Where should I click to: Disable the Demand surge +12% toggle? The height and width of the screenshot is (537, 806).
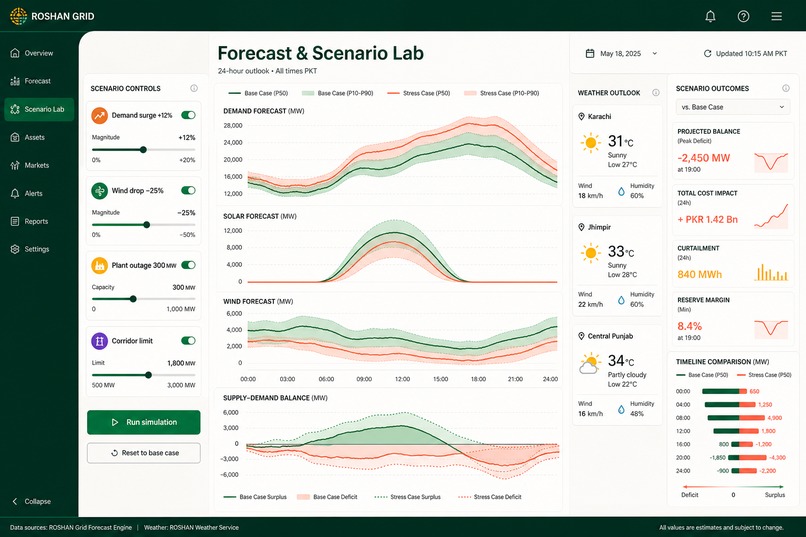click(x=188, y=115)
